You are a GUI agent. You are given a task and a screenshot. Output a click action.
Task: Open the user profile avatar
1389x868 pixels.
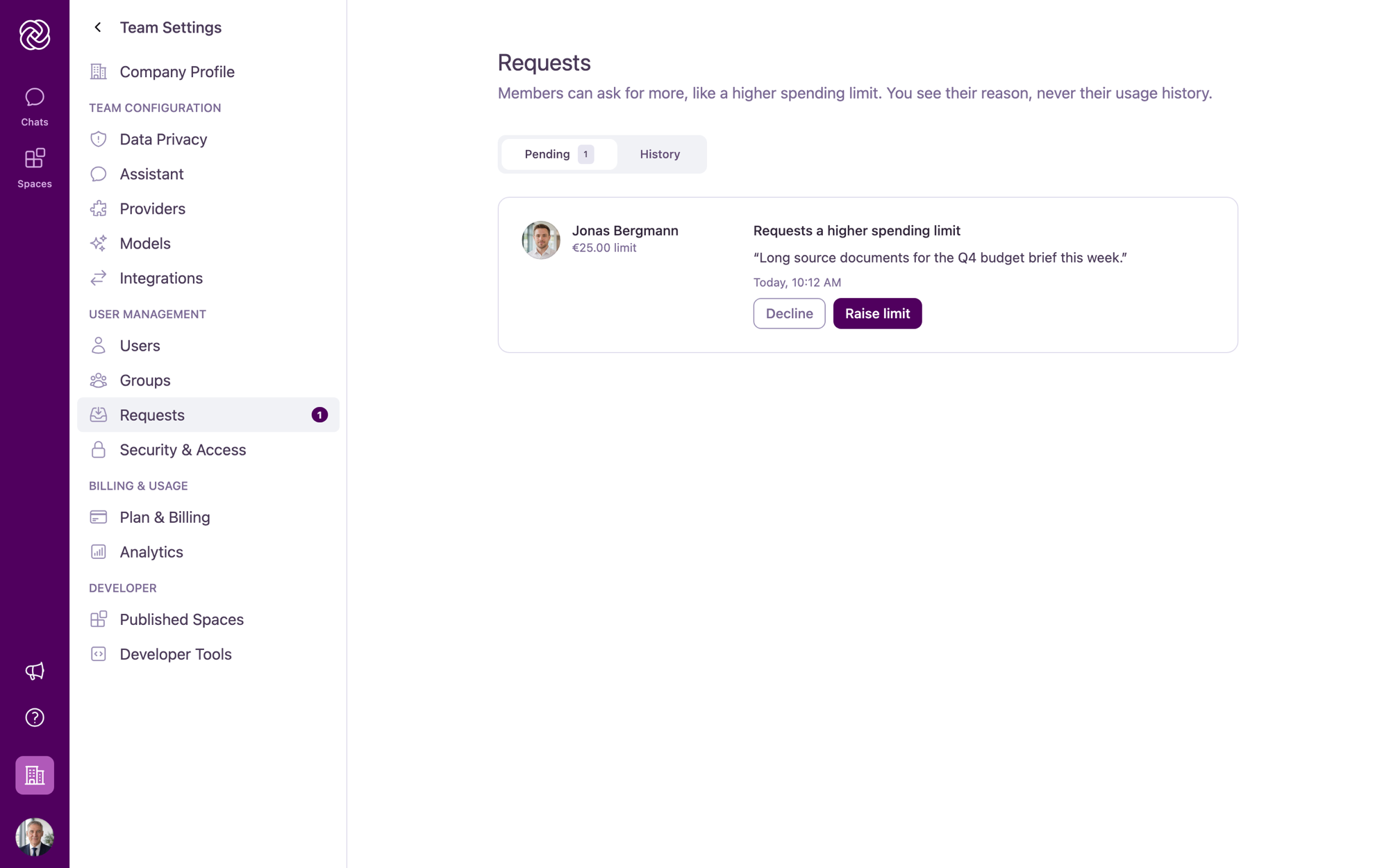pos(35,837)
